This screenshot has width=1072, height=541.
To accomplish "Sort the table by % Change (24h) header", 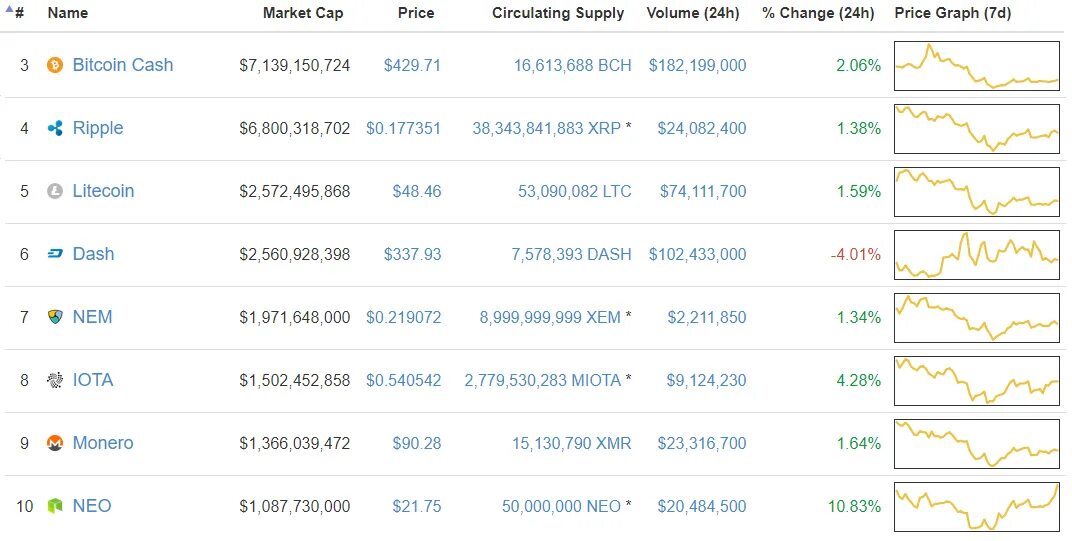I will pos(818,13).
